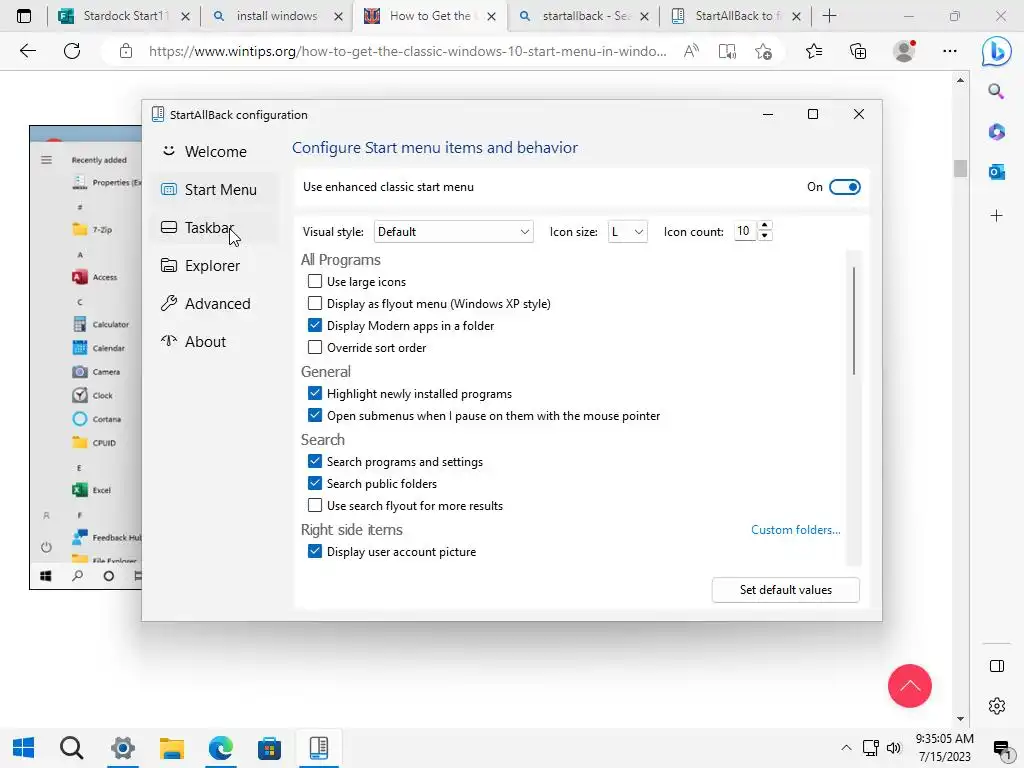Toggle the enhanced classic start menu switch

click(x=844, y=187)
